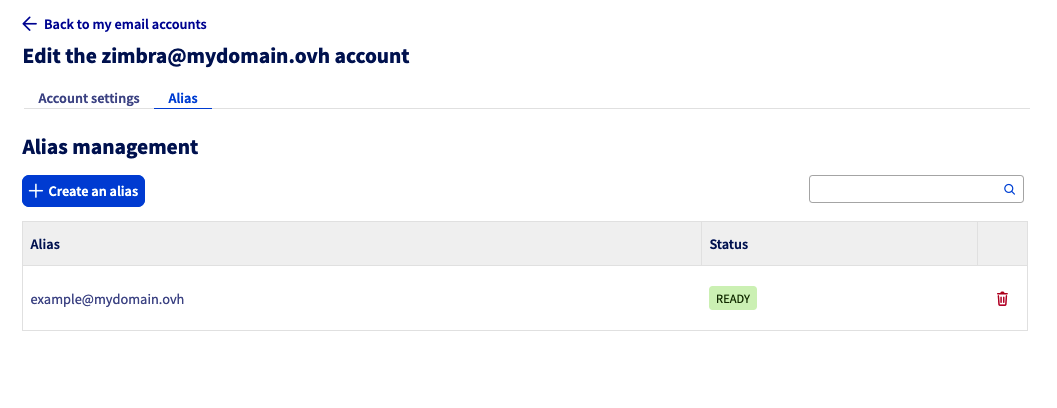Screen dimensions: 1057x408
Task: Click the back arrow icon
Action: pyautogui.click(x=29, y=24)
